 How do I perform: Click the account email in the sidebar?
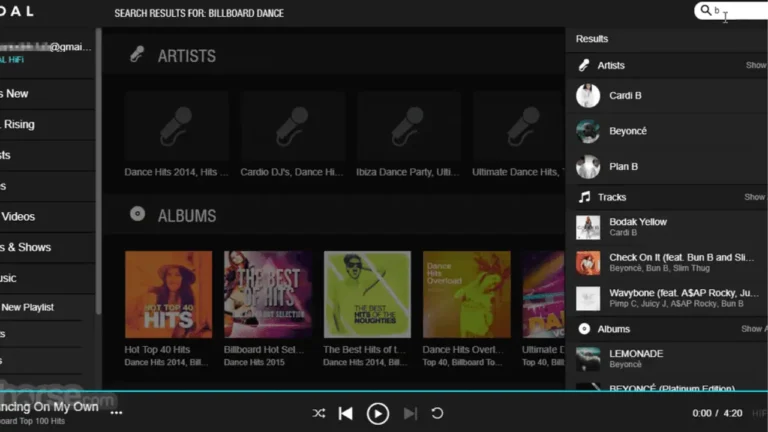point(46,47)
